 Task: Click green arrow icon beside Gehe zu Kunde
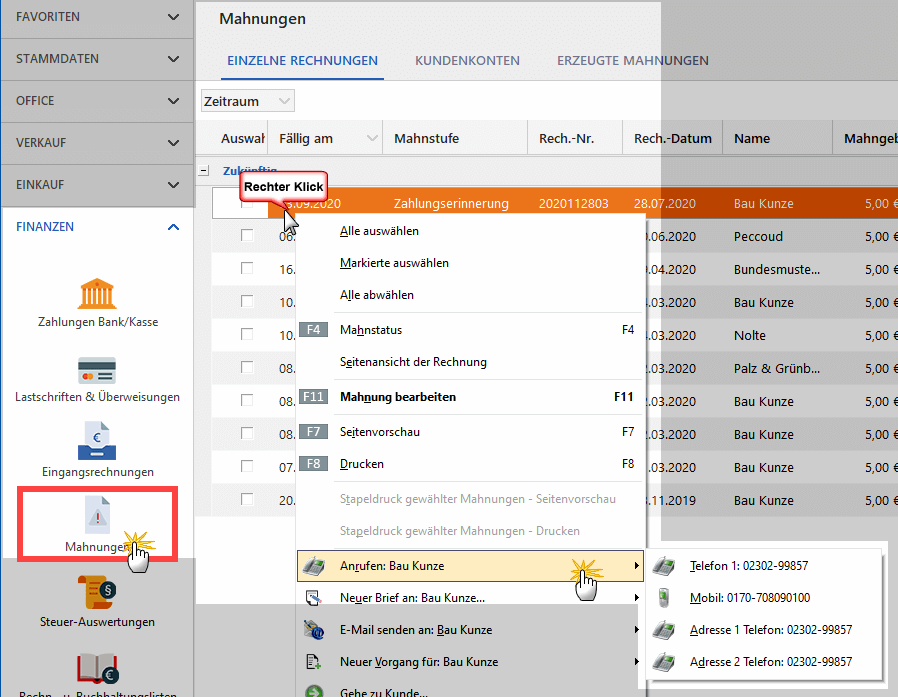tap(314, 691)
